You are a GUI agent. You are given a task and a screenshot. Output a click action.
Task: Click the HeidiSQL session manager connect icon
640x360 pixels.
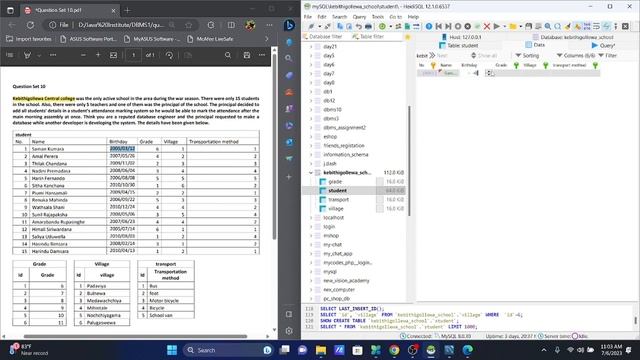click(x=311, y=26)
